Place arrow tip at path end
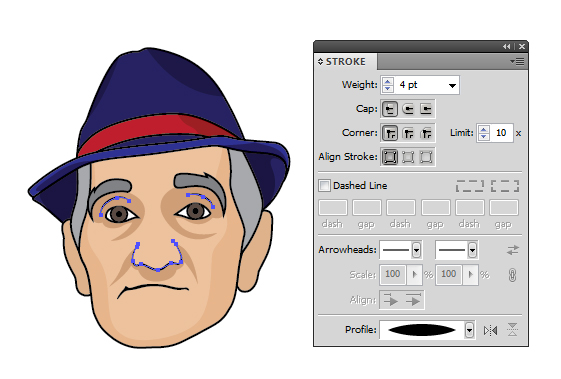Image resolution: width=561 pixels, height=379 pixels. 413,300
